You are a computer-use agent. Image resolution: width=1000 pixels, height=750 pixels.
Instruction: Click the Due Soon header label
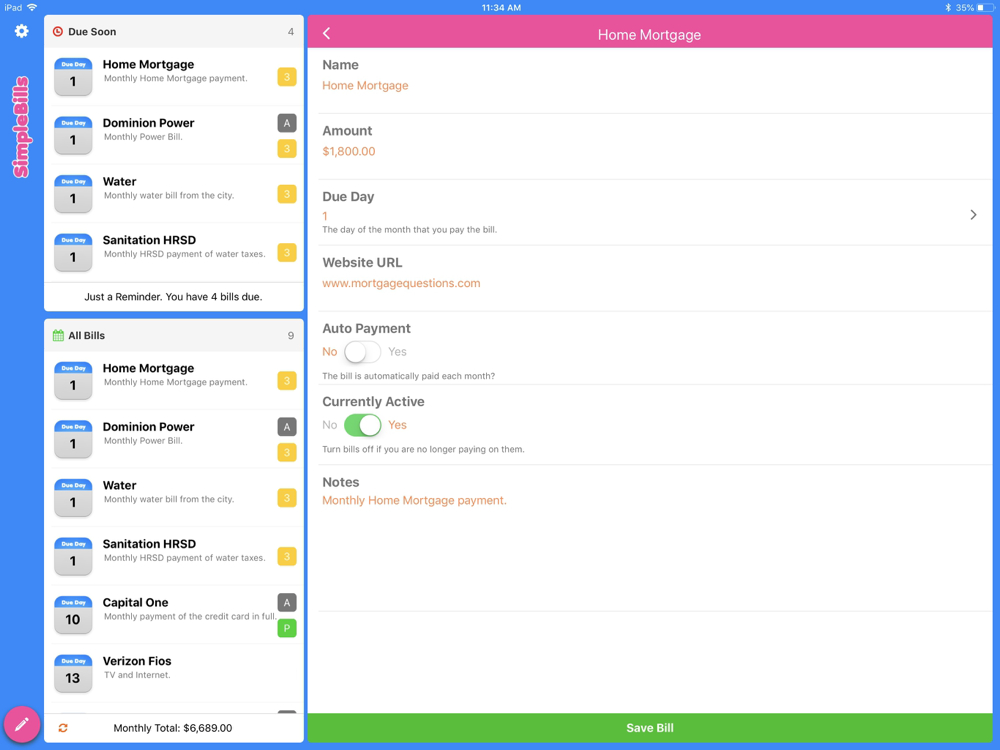92,31
